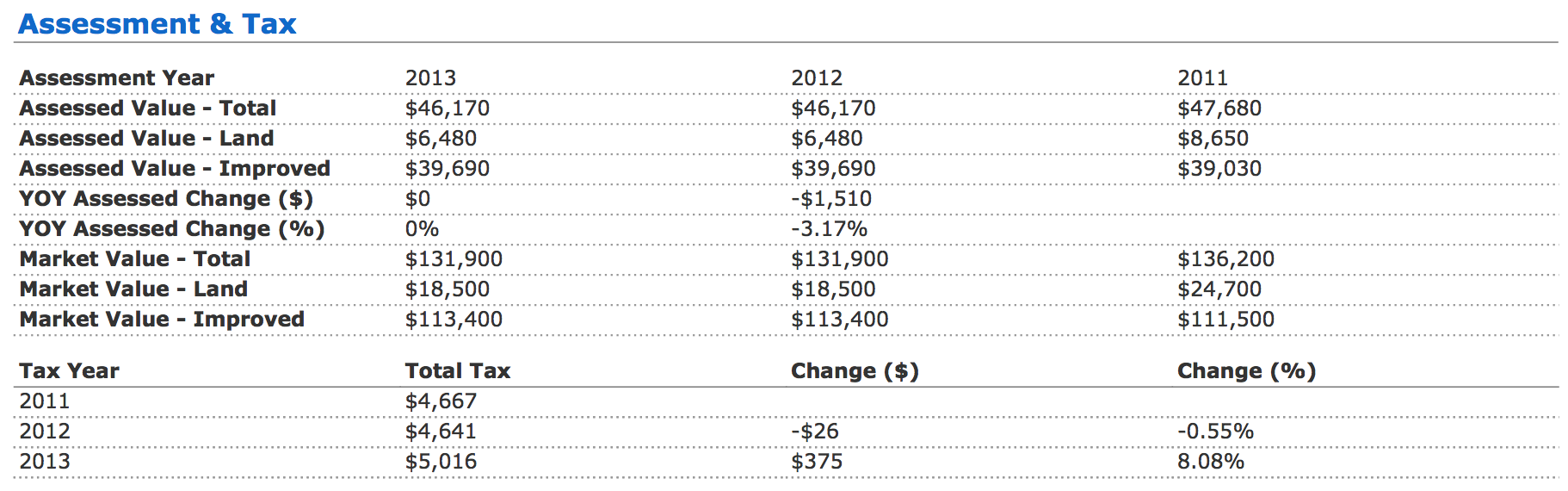Click the Market Value - Total label
The image size is (1568, 491).
point(135,258)
